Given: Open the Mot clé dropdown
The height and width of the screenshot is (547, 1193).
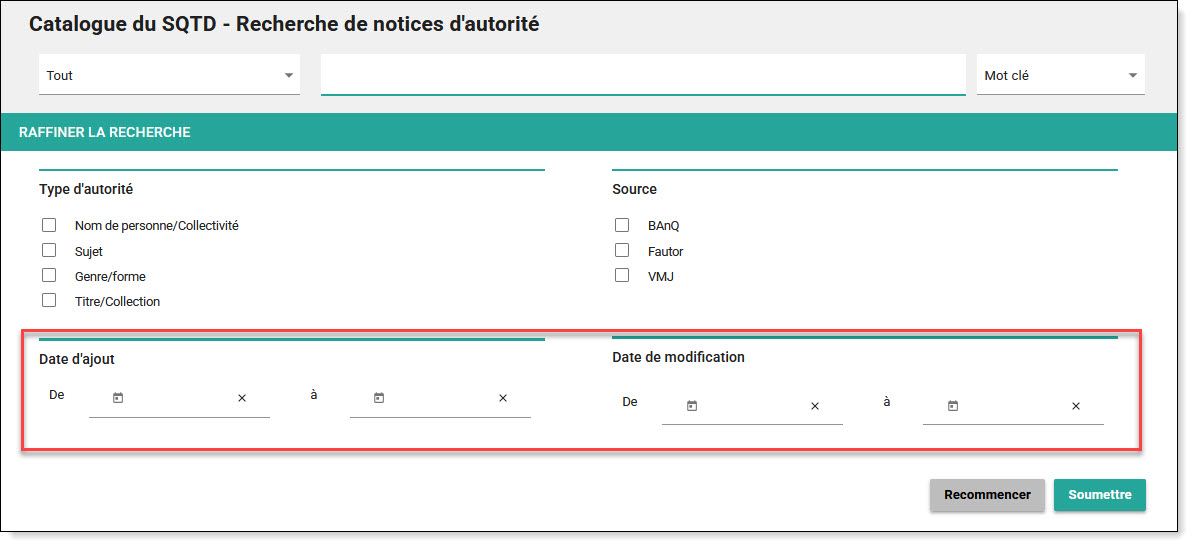Looking at the screenshot, I should (1060, 75).
